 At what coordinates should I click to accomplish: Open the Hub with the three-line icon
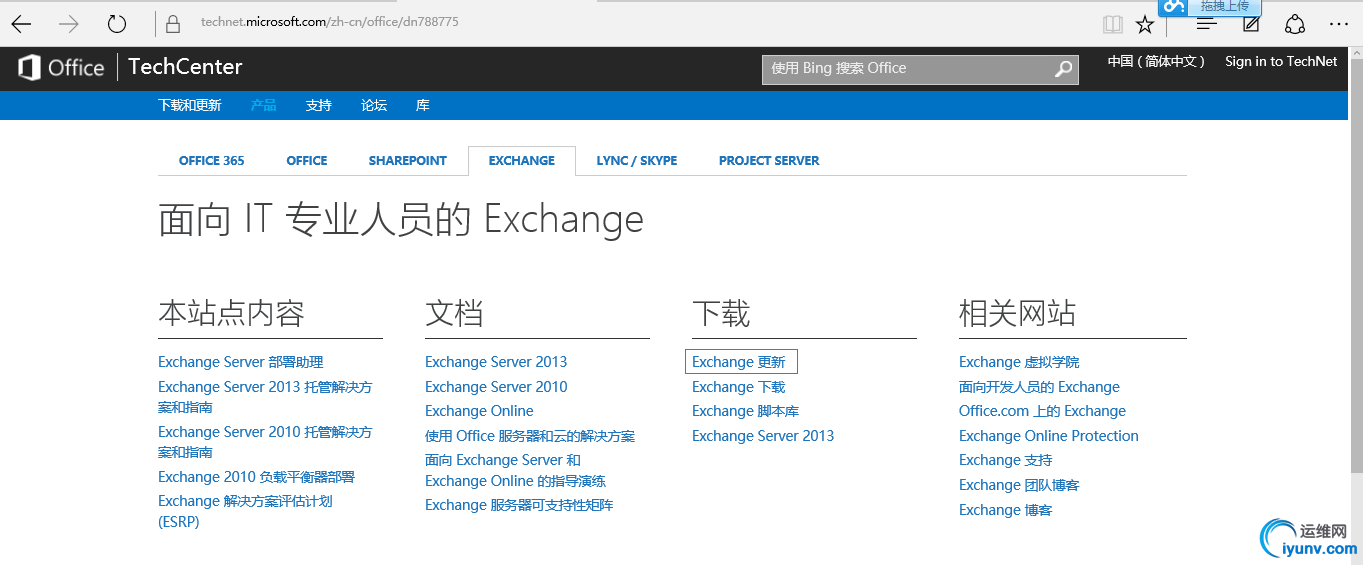[x=1207, y=24]
